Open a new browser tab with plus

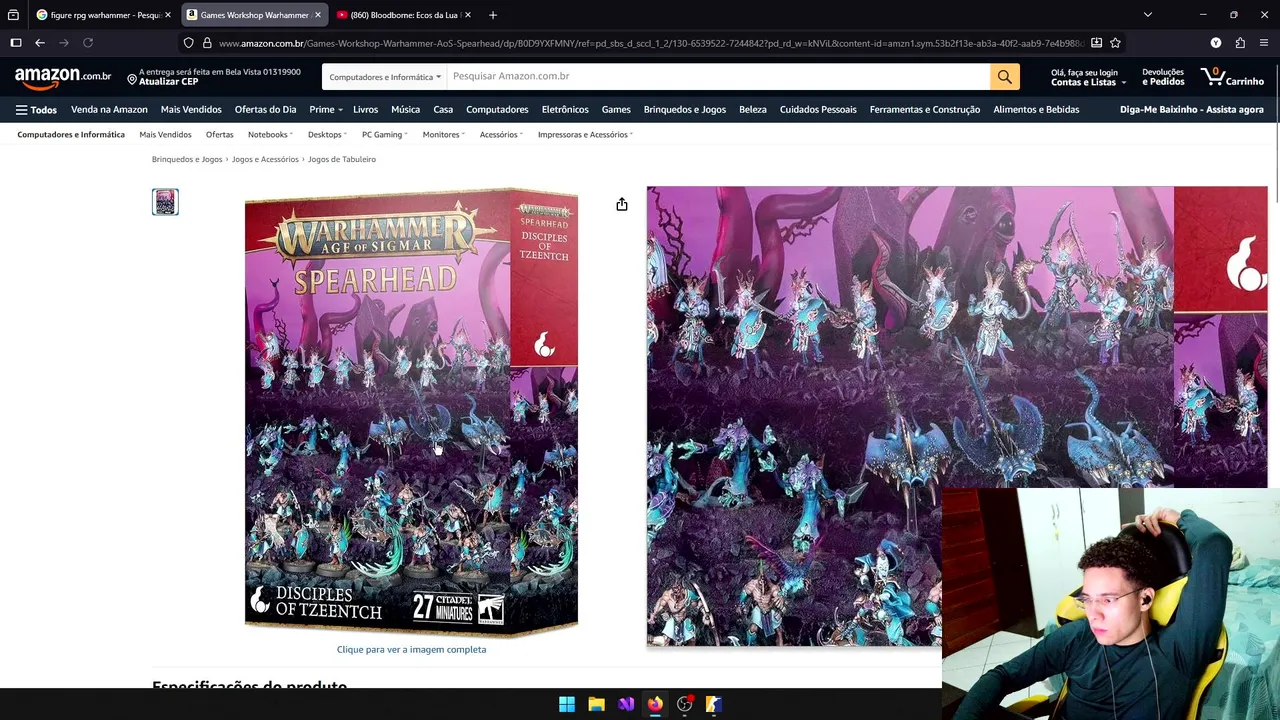(x=492, y=15)
